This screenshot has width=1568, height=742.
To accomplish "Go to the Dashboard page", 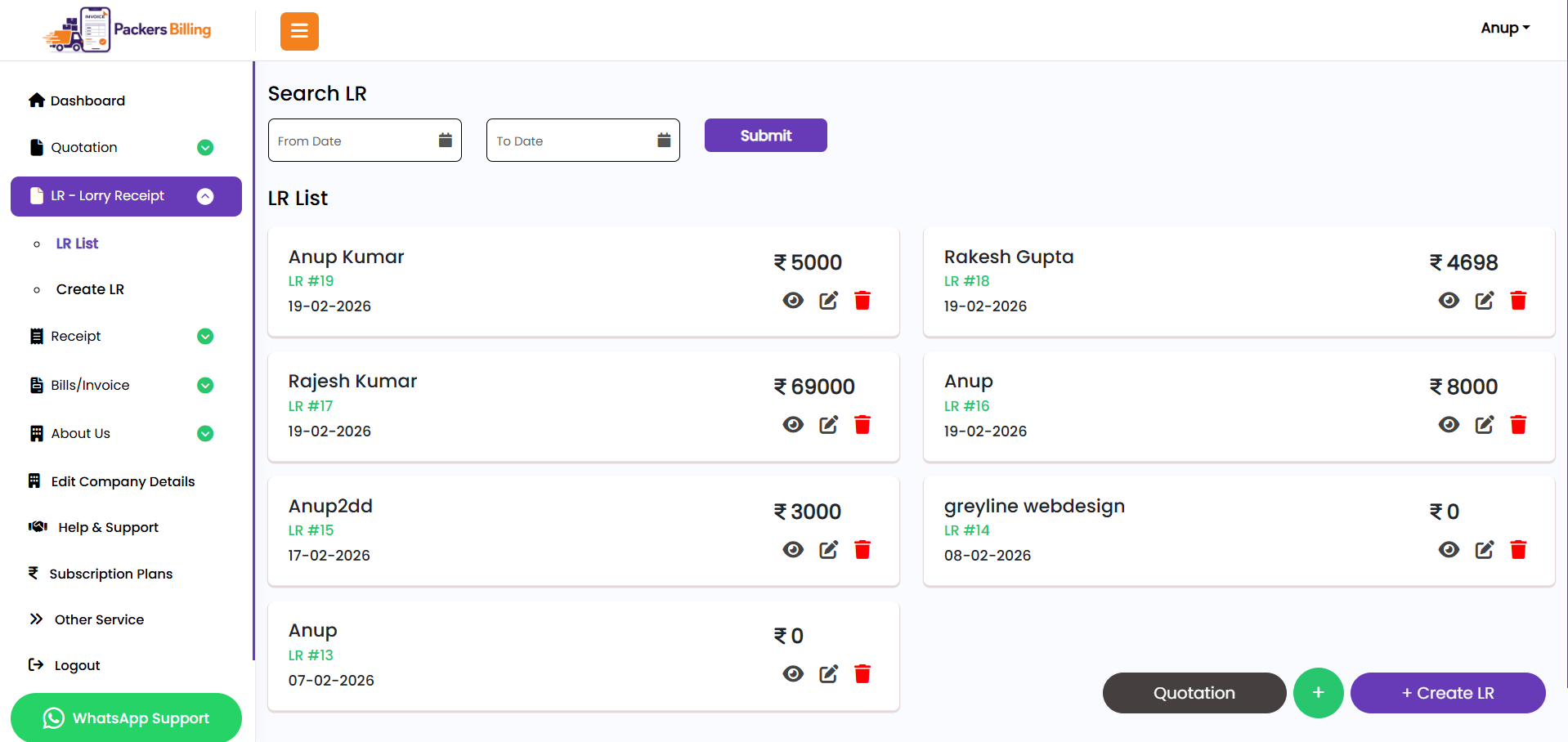I will (87, 101).
